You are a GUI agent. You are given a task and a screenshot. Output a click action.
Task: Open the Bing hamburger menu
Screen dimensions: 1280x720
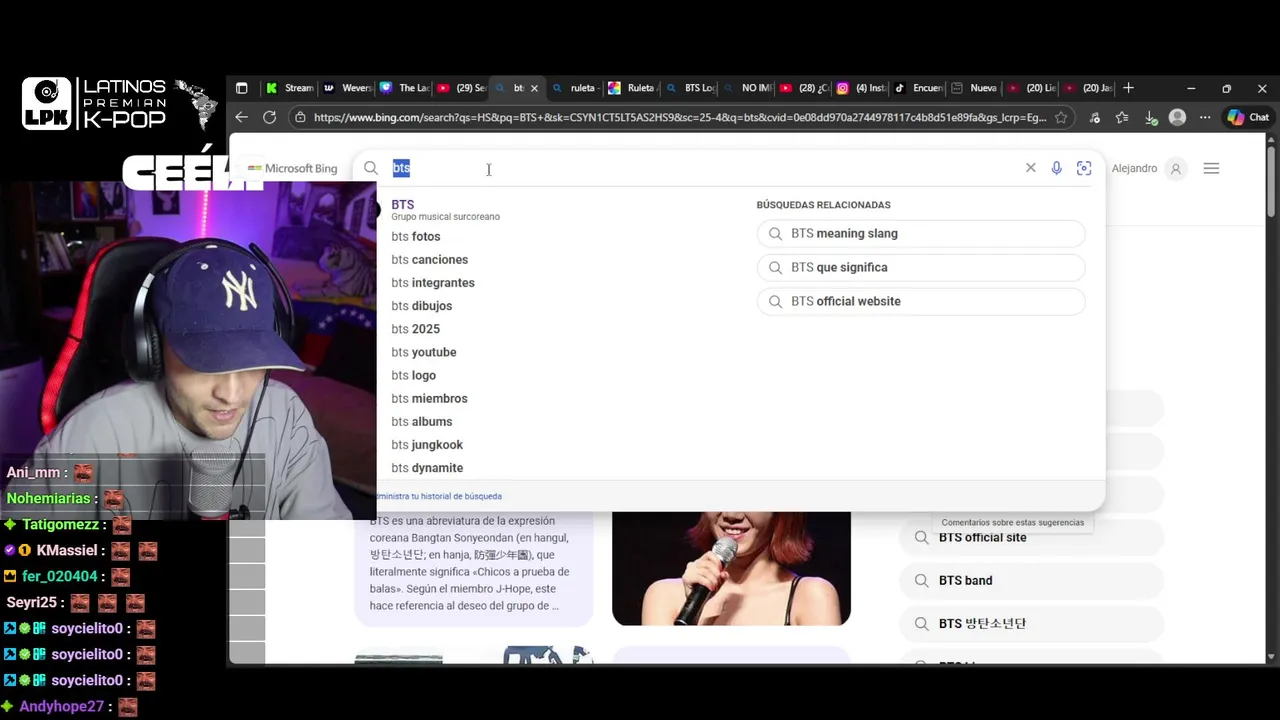(x=1211, y=168)
